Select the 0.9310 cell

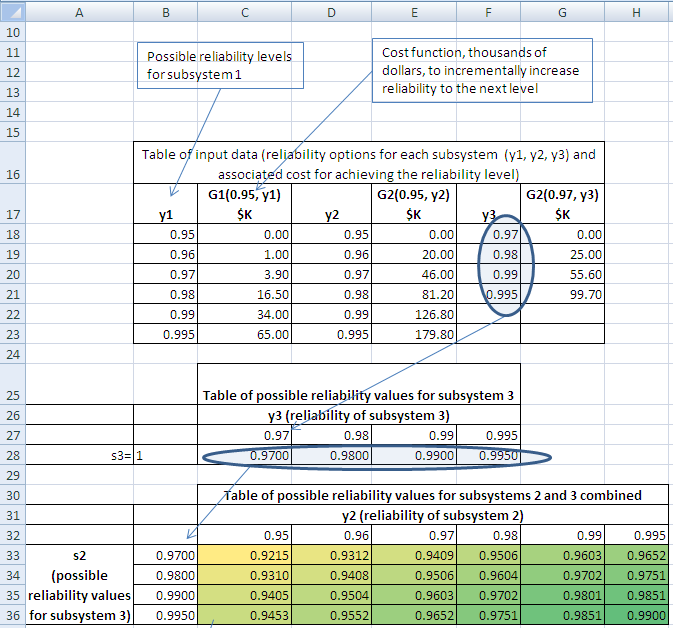coord(245,575)
